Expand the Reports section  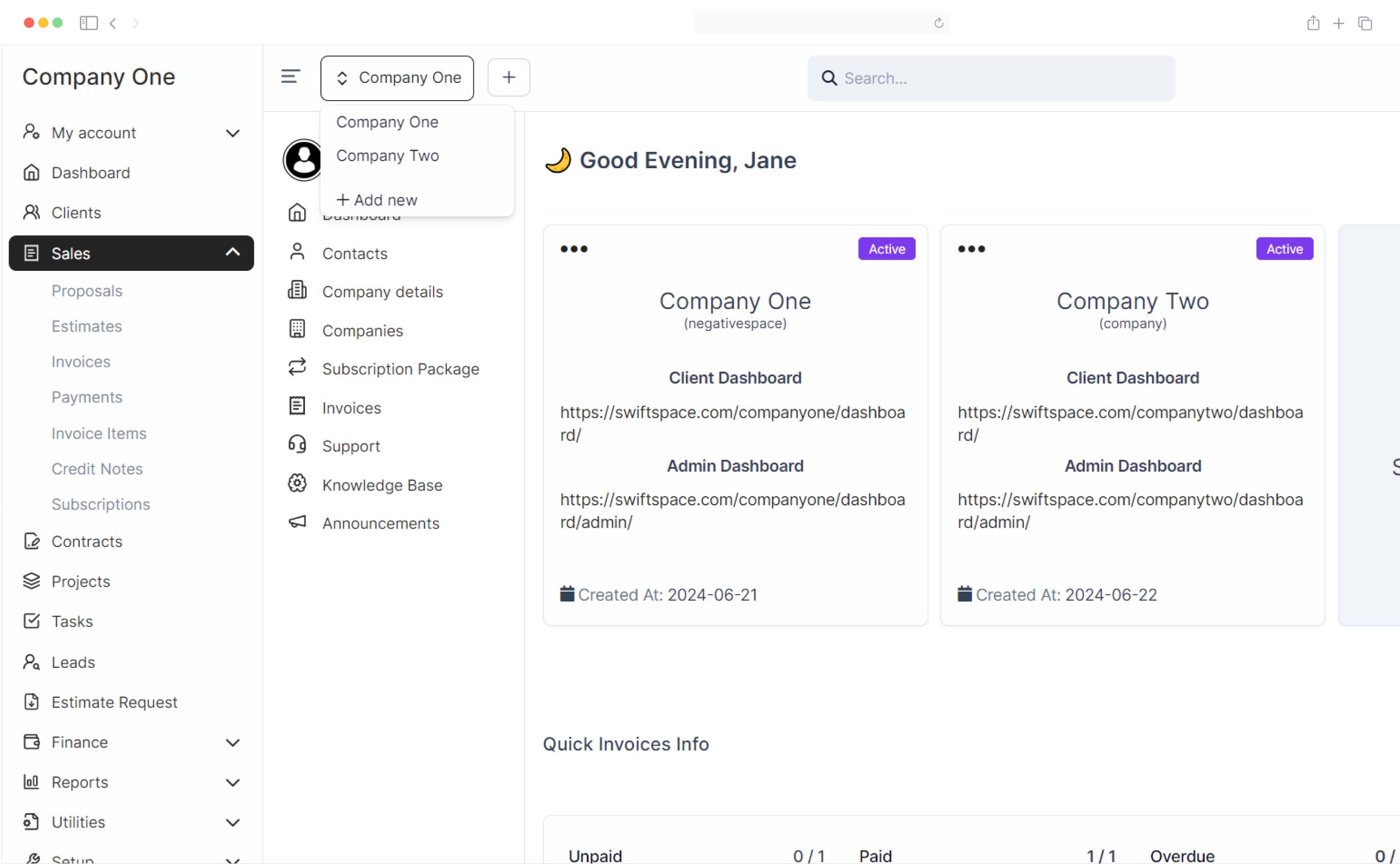(x=233, y=782)
